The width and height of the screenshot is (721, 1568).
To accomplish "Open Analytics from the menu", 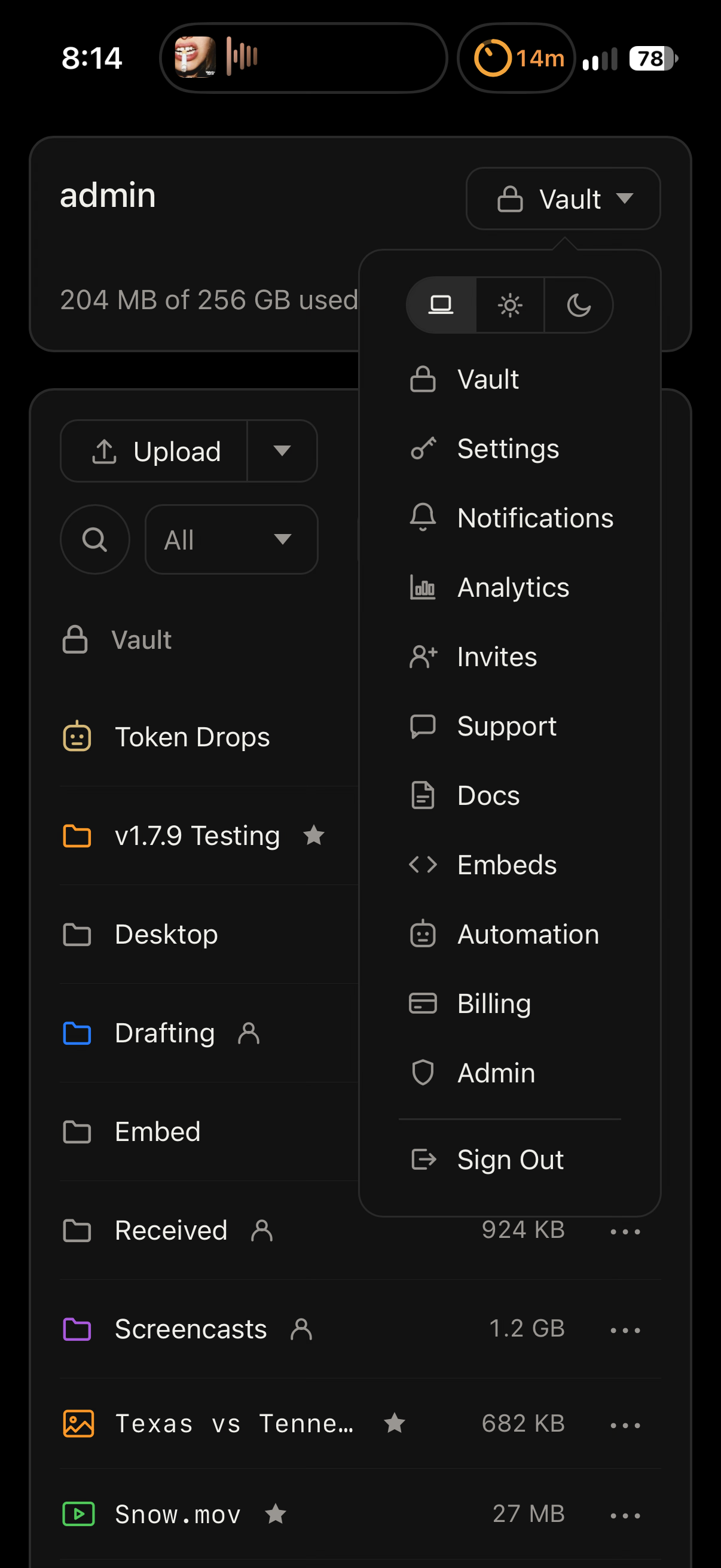I will coord(510,587).
